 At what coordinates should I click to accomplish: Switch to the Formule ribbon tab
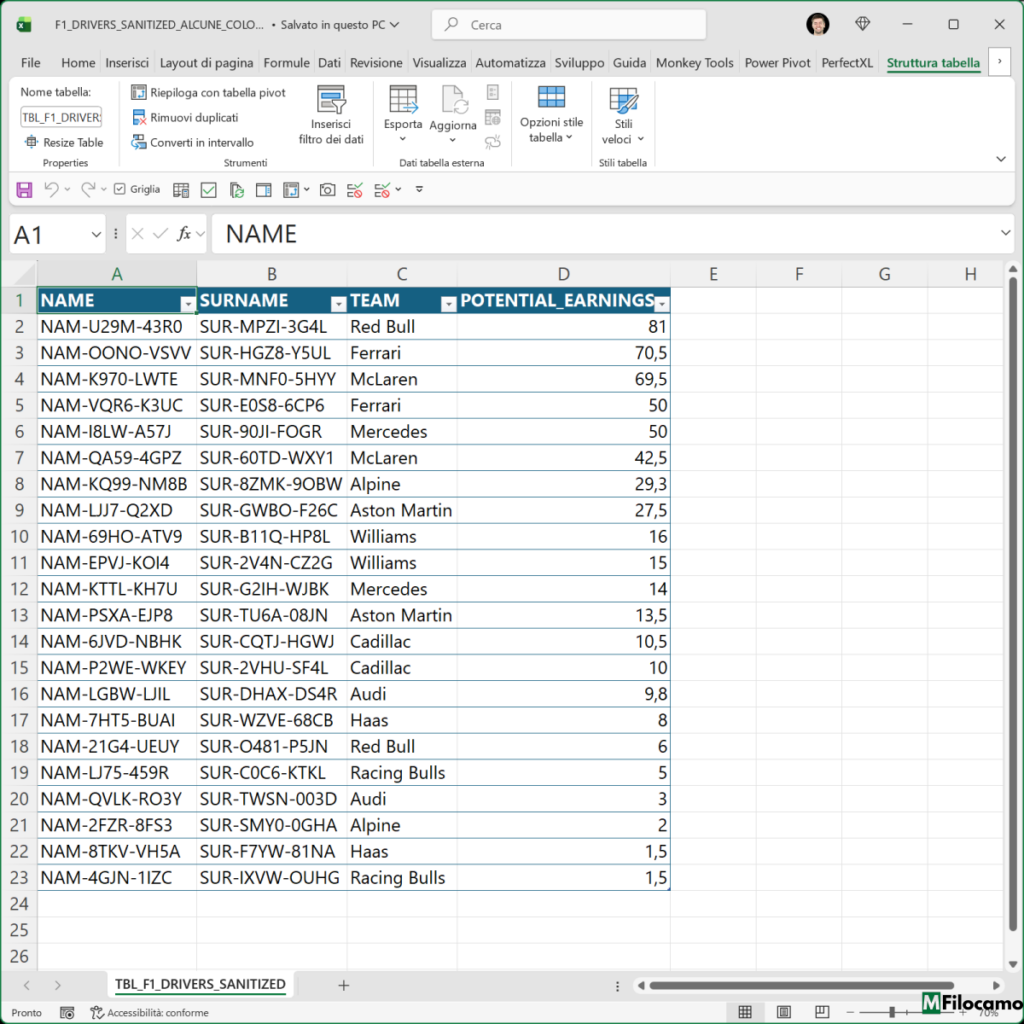pos(286,63)
